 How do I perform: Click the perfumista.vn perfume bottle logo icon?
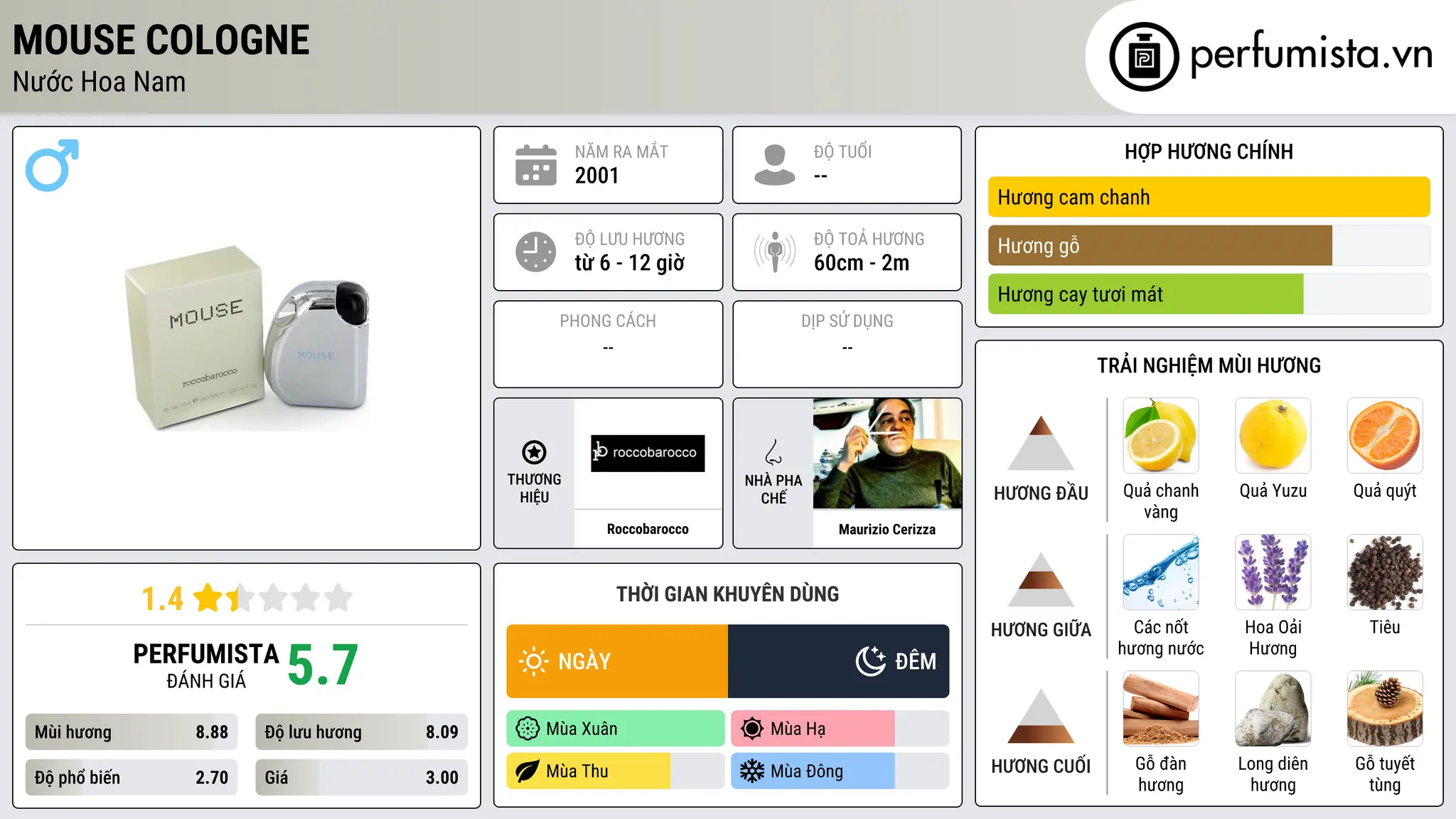(1144, 57)
